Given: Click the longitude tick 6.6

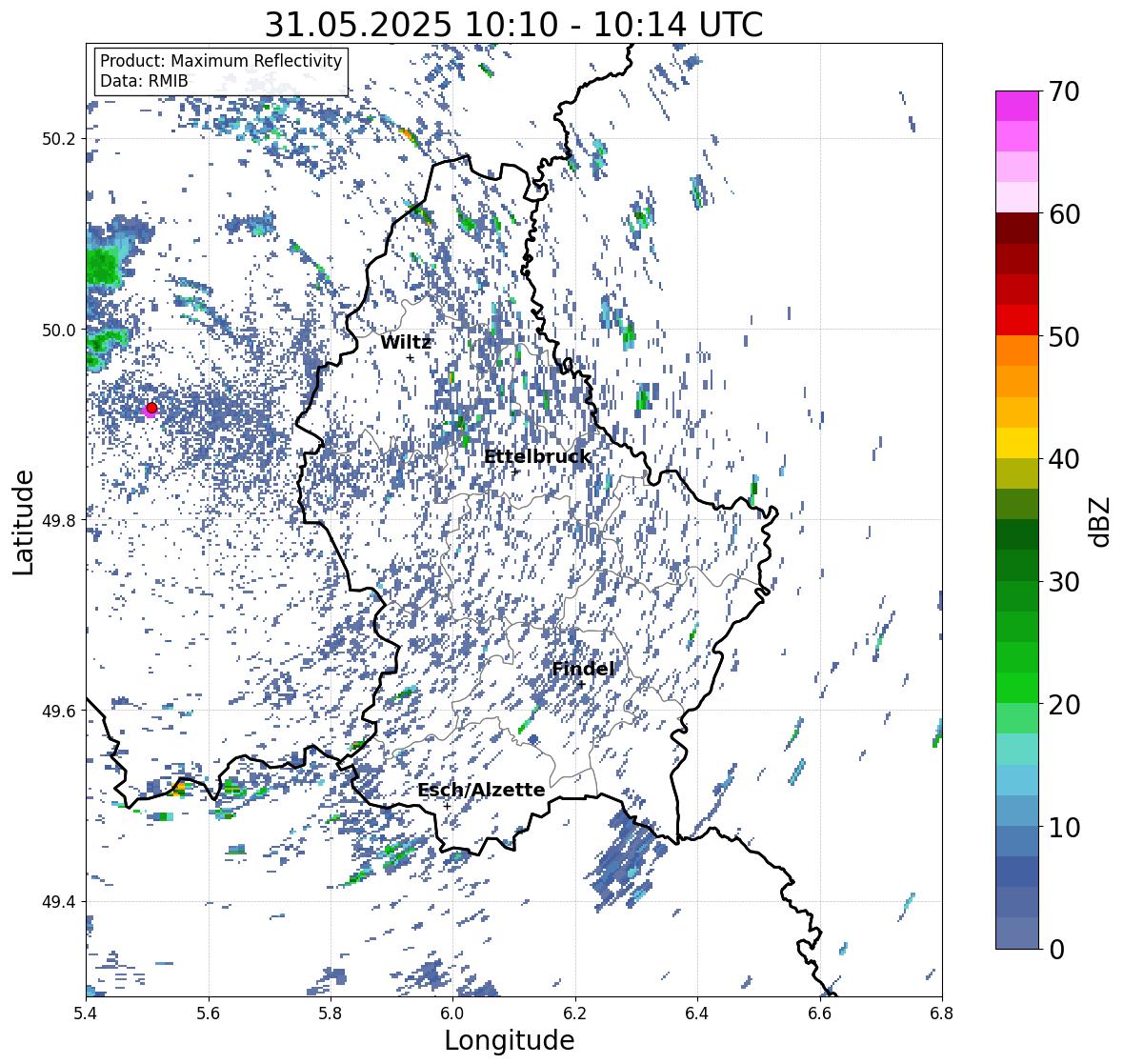Looking at the screenshot, I should pyautogui.click(x=820, y=1013).
